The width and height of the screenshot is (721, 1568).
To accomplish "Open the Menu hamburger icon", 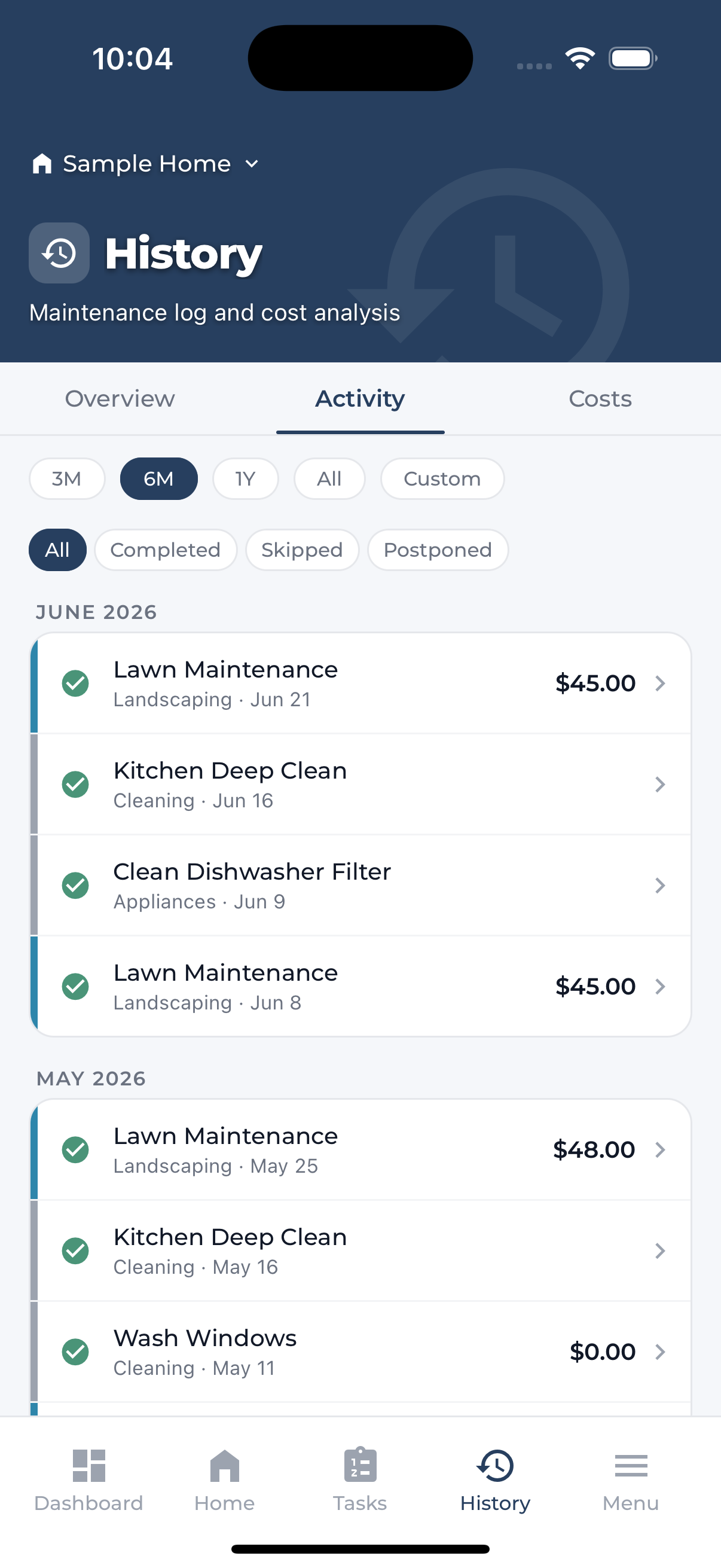I will (x=631, y=1465).
